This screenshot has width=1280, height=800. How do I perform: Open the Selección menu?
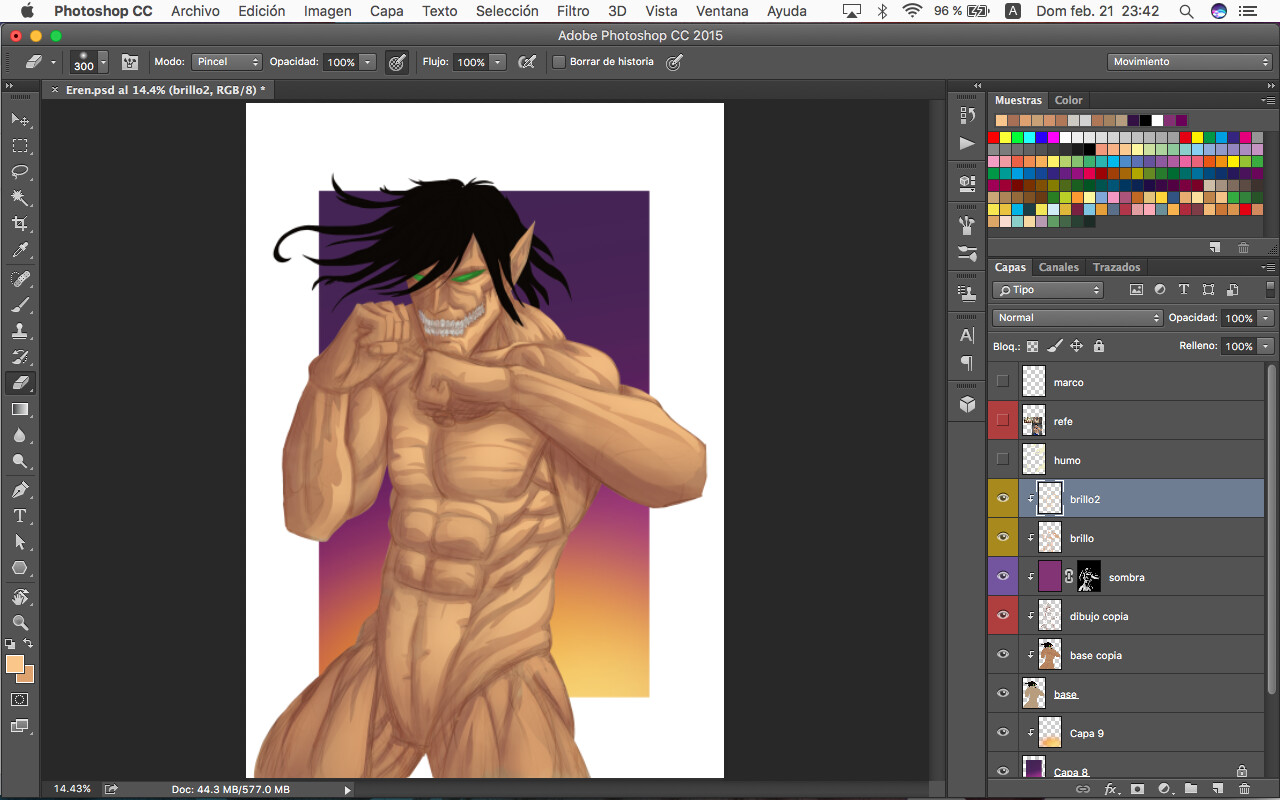tap(507, 11)
